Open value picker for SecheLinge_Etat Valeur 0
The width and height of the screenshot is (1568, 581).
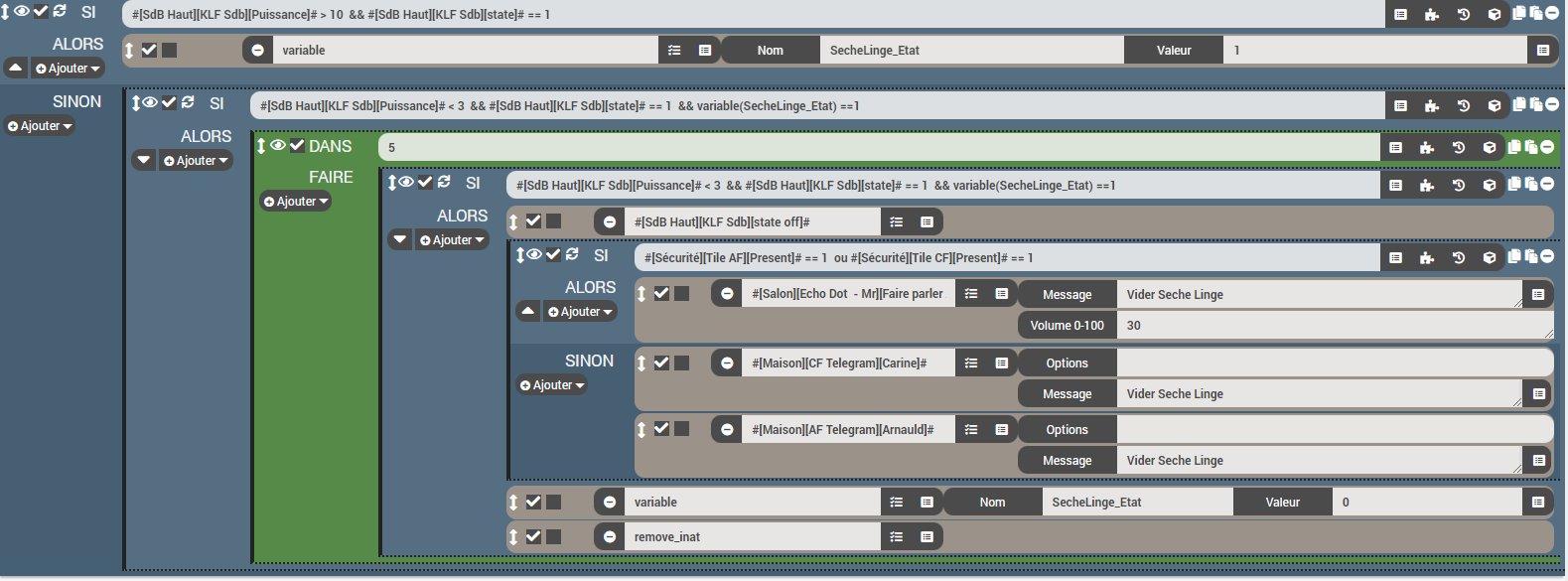1537,502
